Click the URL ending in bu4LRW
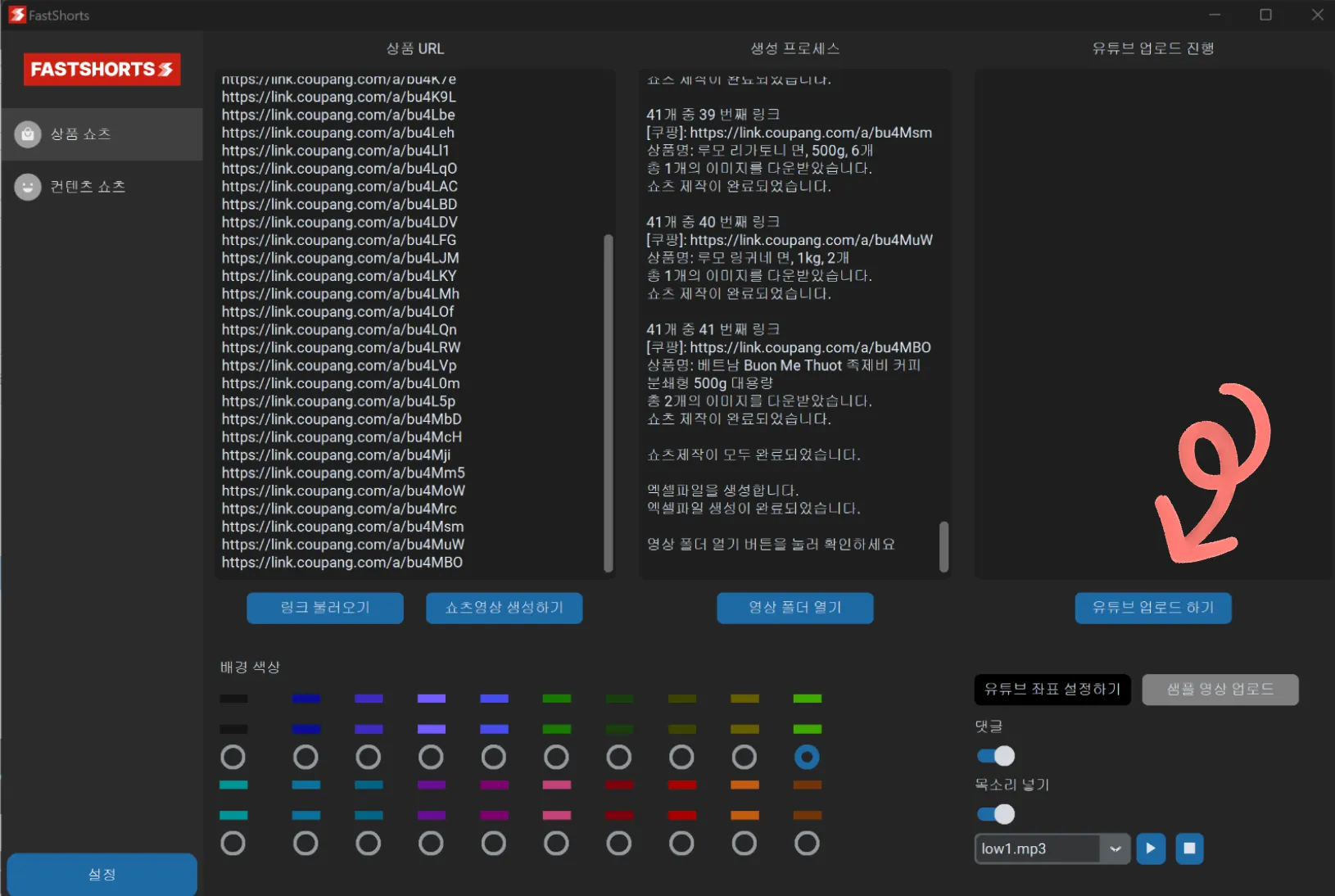Screen dimensions: 1335x896 (342, 347)
